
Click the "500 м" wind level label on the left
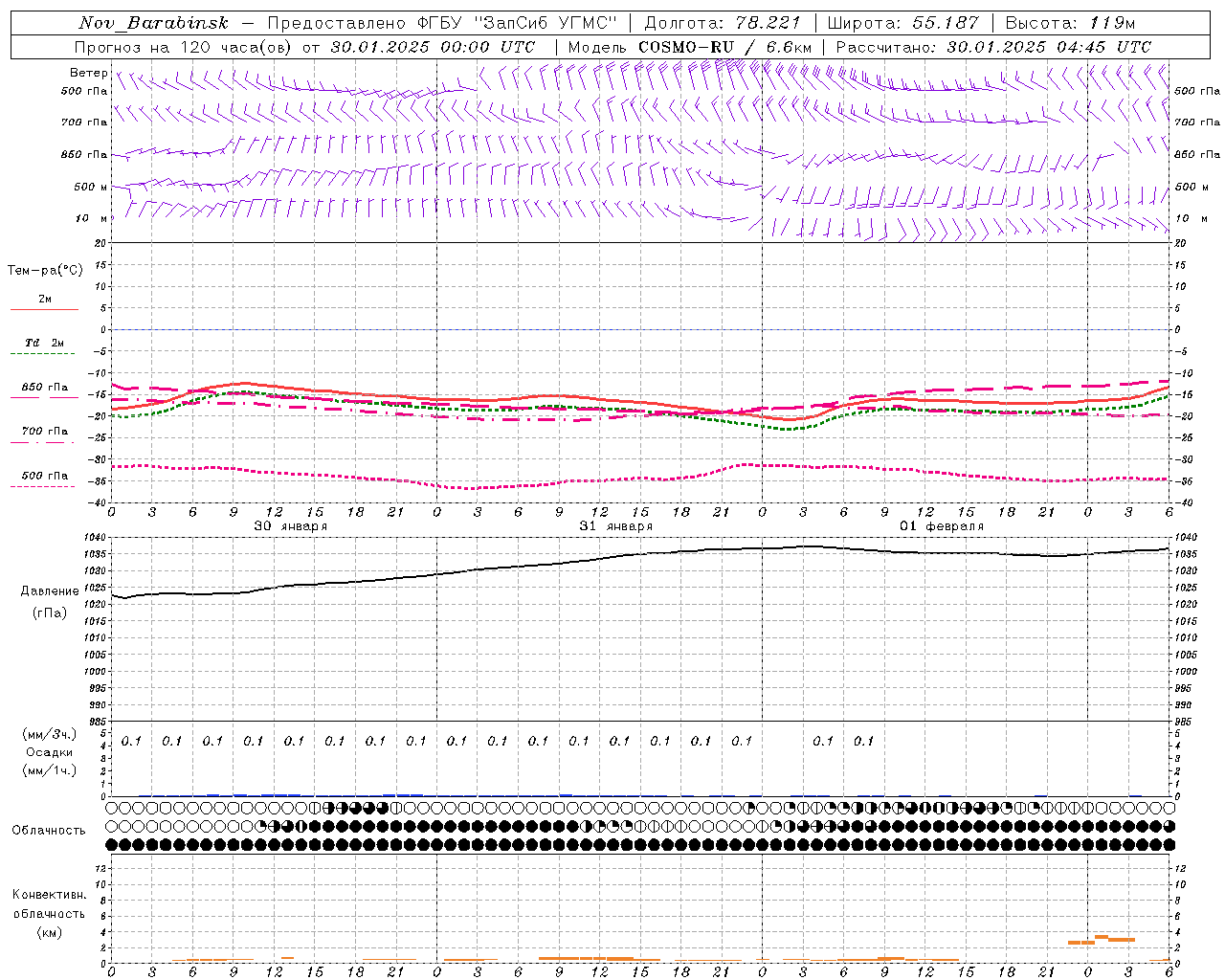(x=91, y=187)
